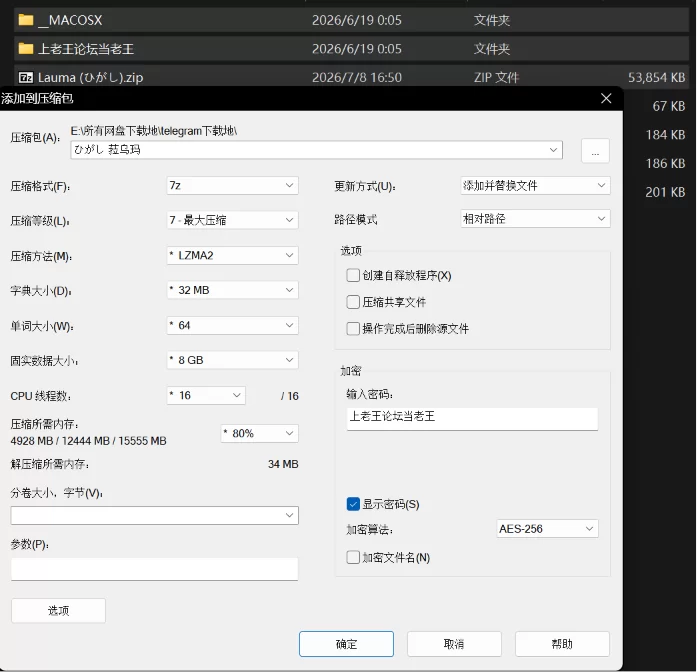This screenshot has width=697, height=672.
Task: Click the 53,854 KB size cell
Action: [x=656, y=77]
